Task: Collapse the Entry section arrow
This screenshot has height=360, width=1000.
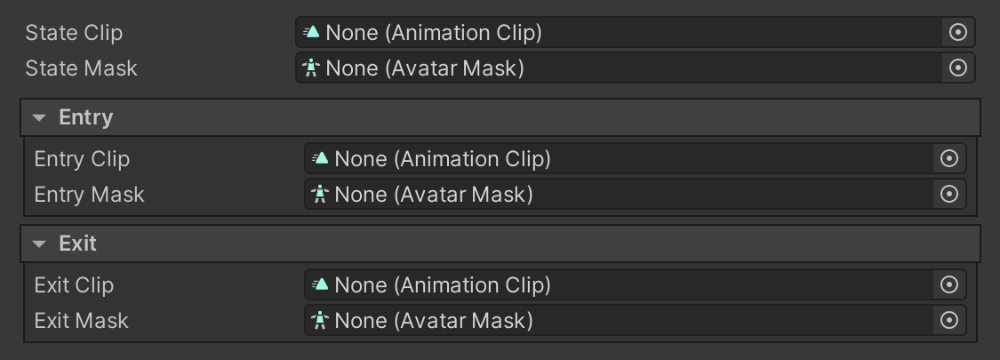Action: click(40, 117)
